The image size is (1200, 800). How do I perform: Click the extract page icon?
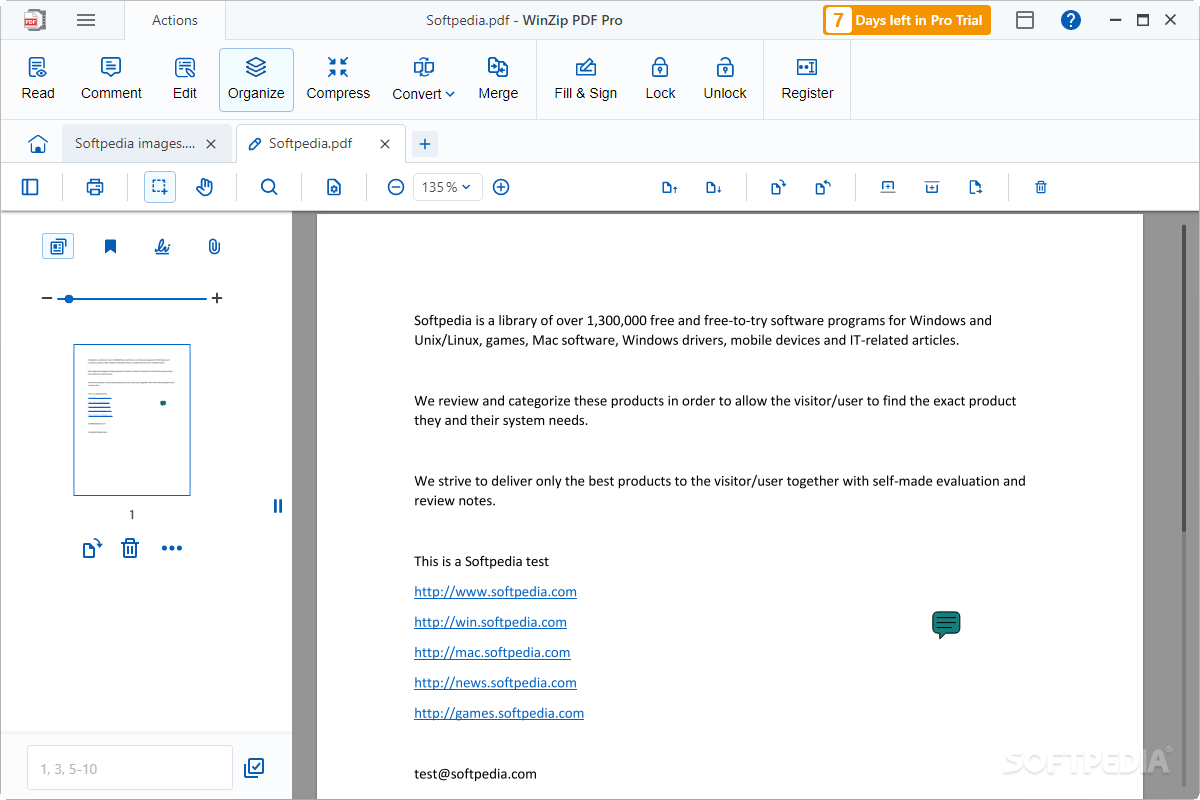[x=976, y=187]
